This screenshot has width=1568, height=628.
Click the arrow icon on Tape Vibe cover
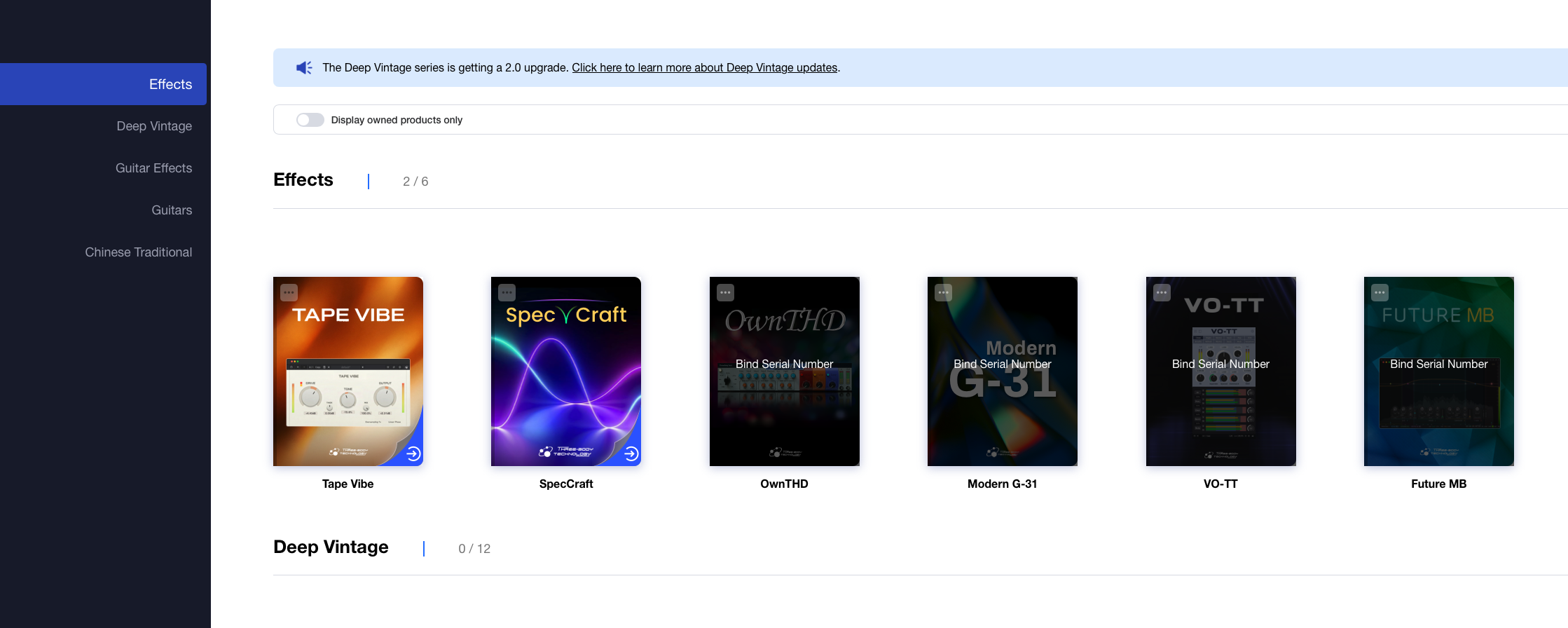tap(413, 453)
